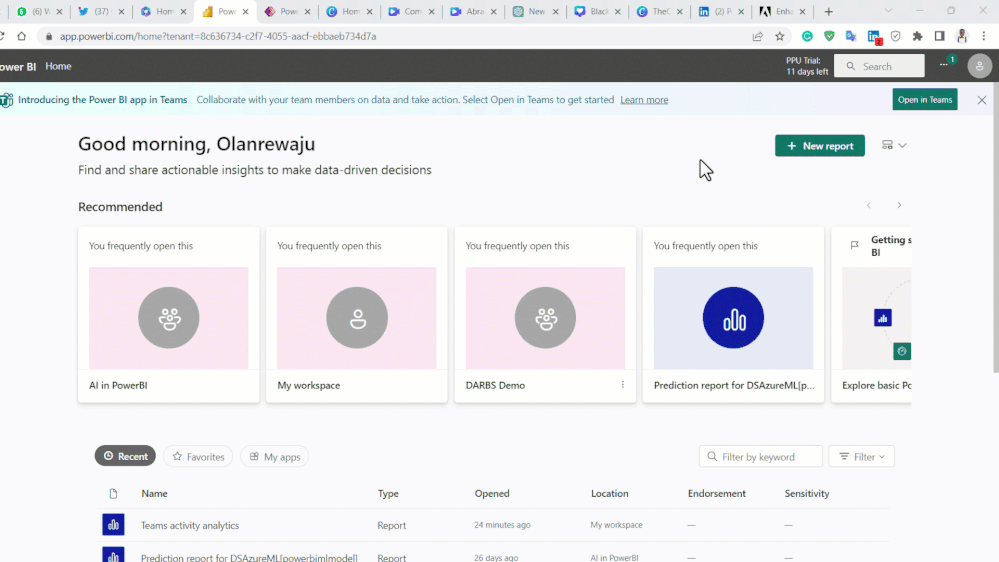Image resolution: width=999 pixels, height=562 pixels.
Task: Open Prediction report for DSAzureML card
Action: point(733,315)
